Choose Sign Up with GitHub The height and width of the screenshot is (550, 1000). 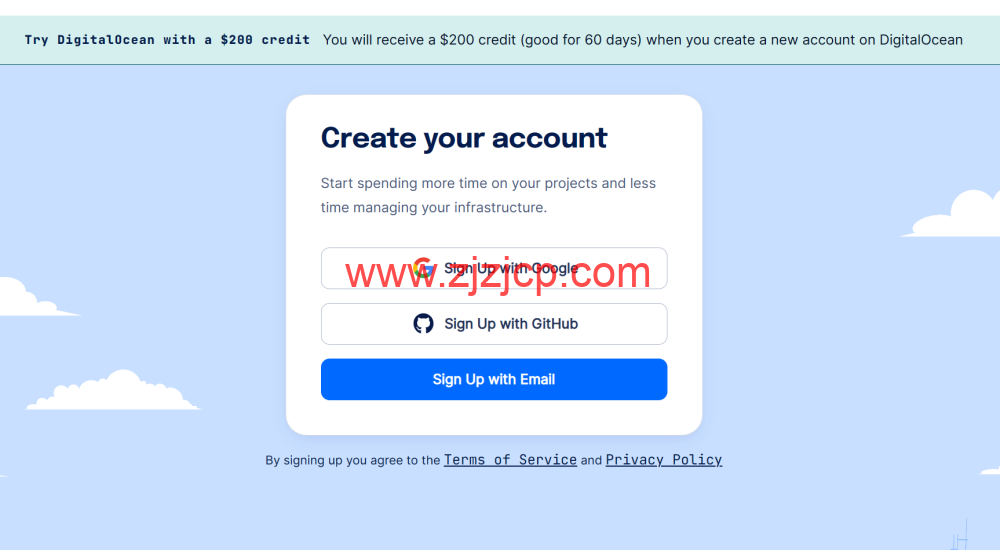click(x=494, y=323)
